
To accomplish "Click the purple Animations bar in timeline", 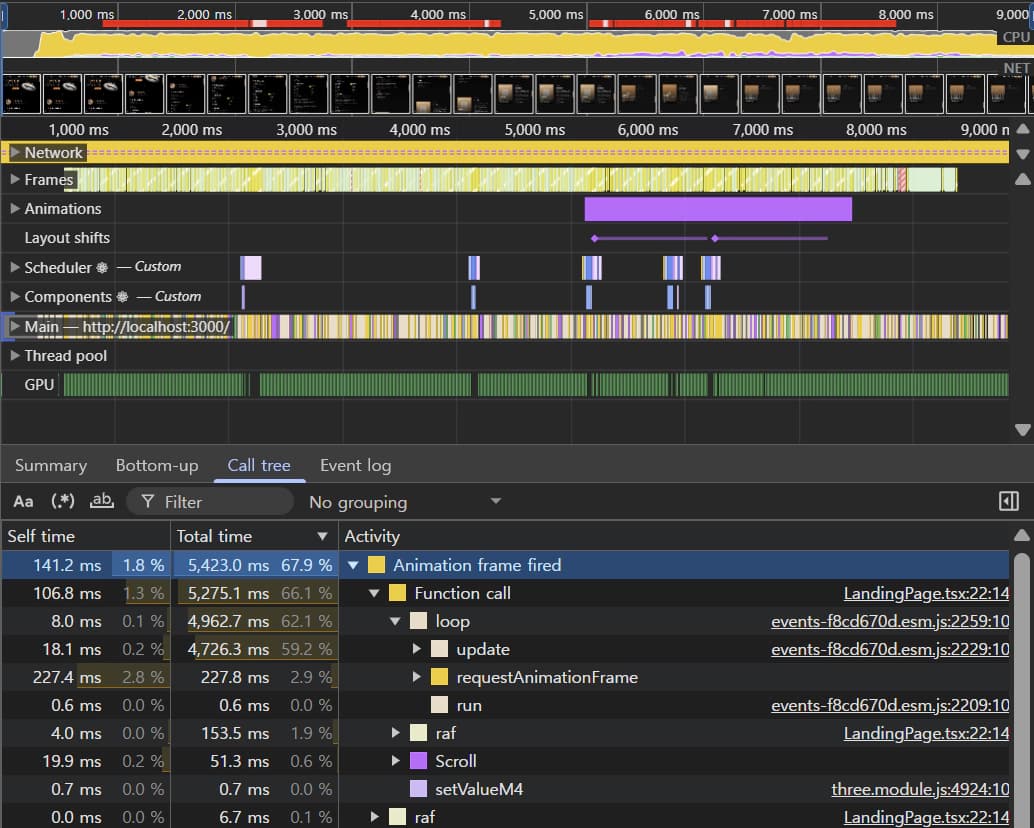I will point(717,209).
